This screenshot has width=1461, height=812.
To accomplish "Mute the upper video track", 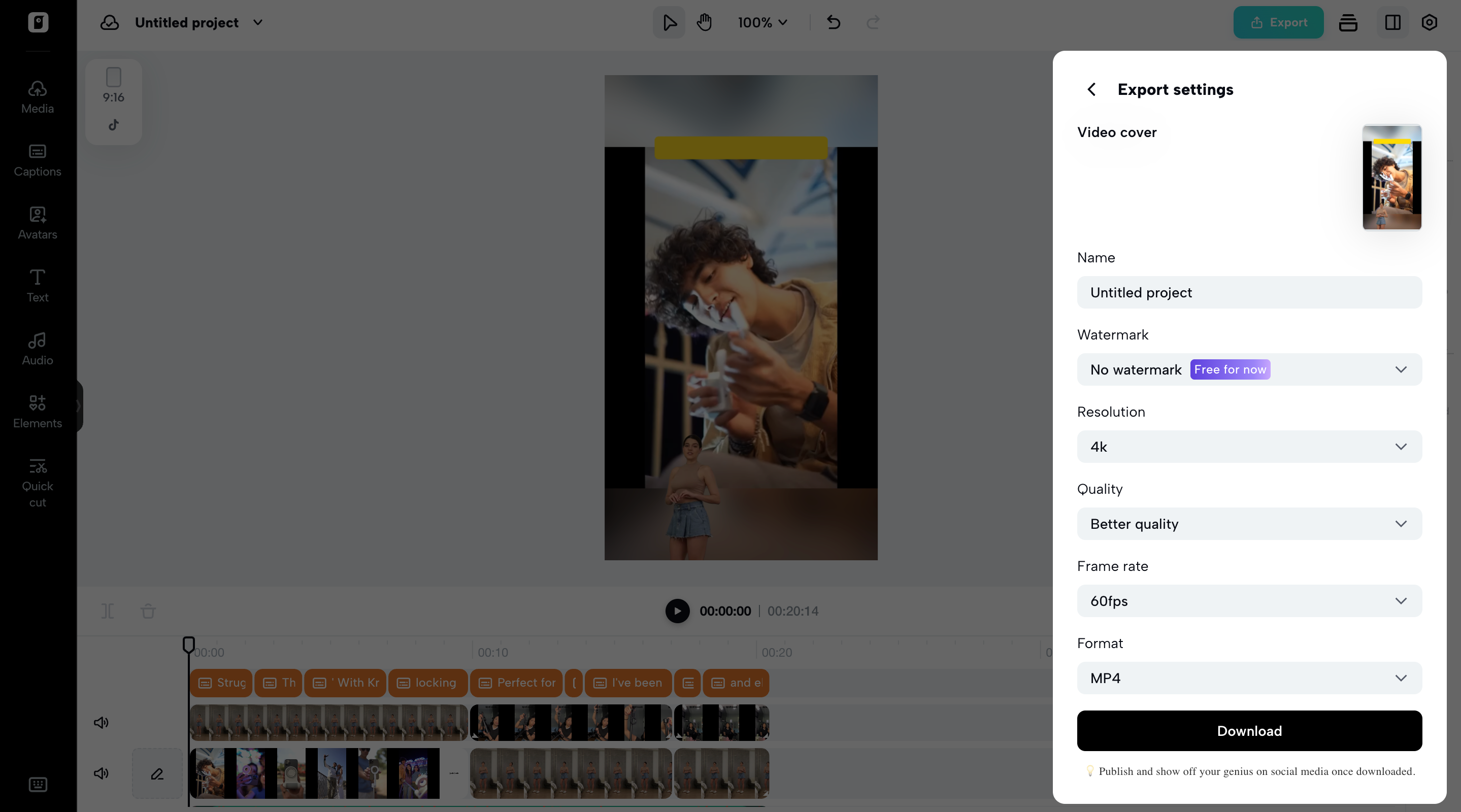I will click(101, 722).
